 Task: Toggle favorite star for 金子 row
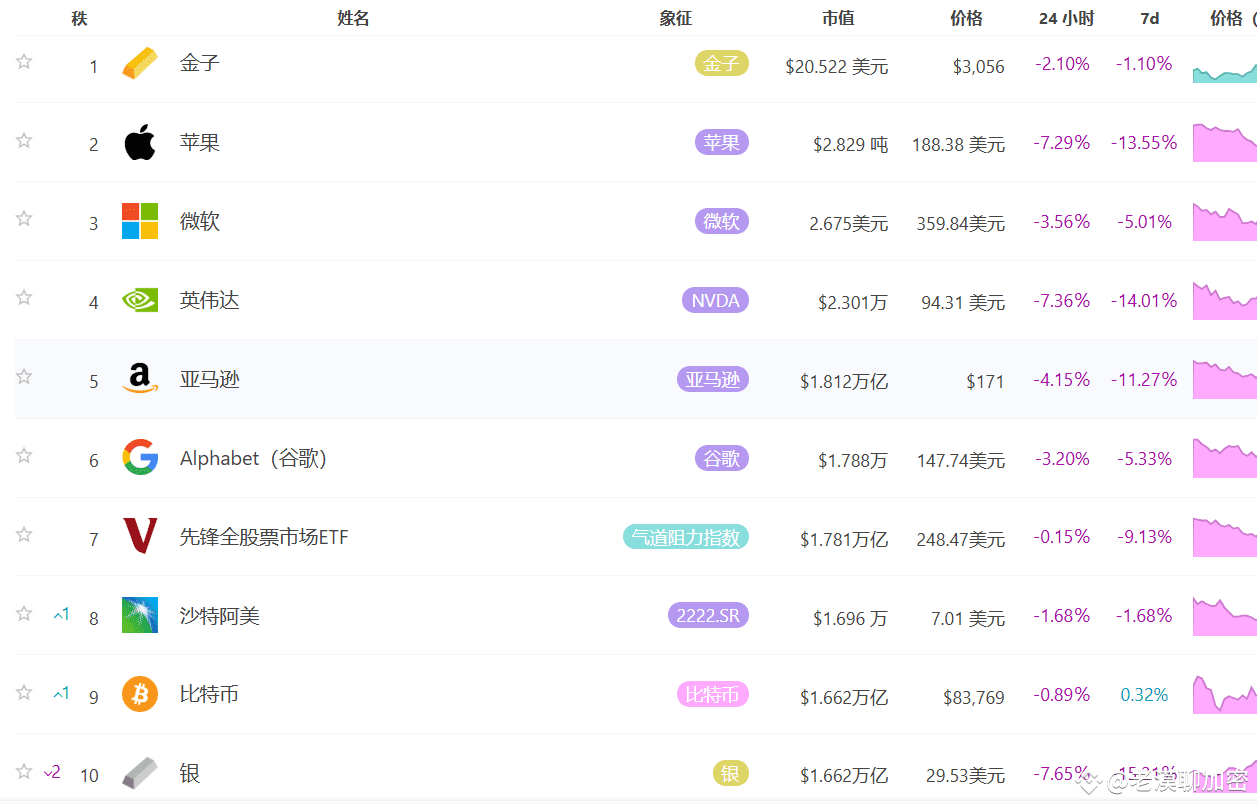(24, 62)
